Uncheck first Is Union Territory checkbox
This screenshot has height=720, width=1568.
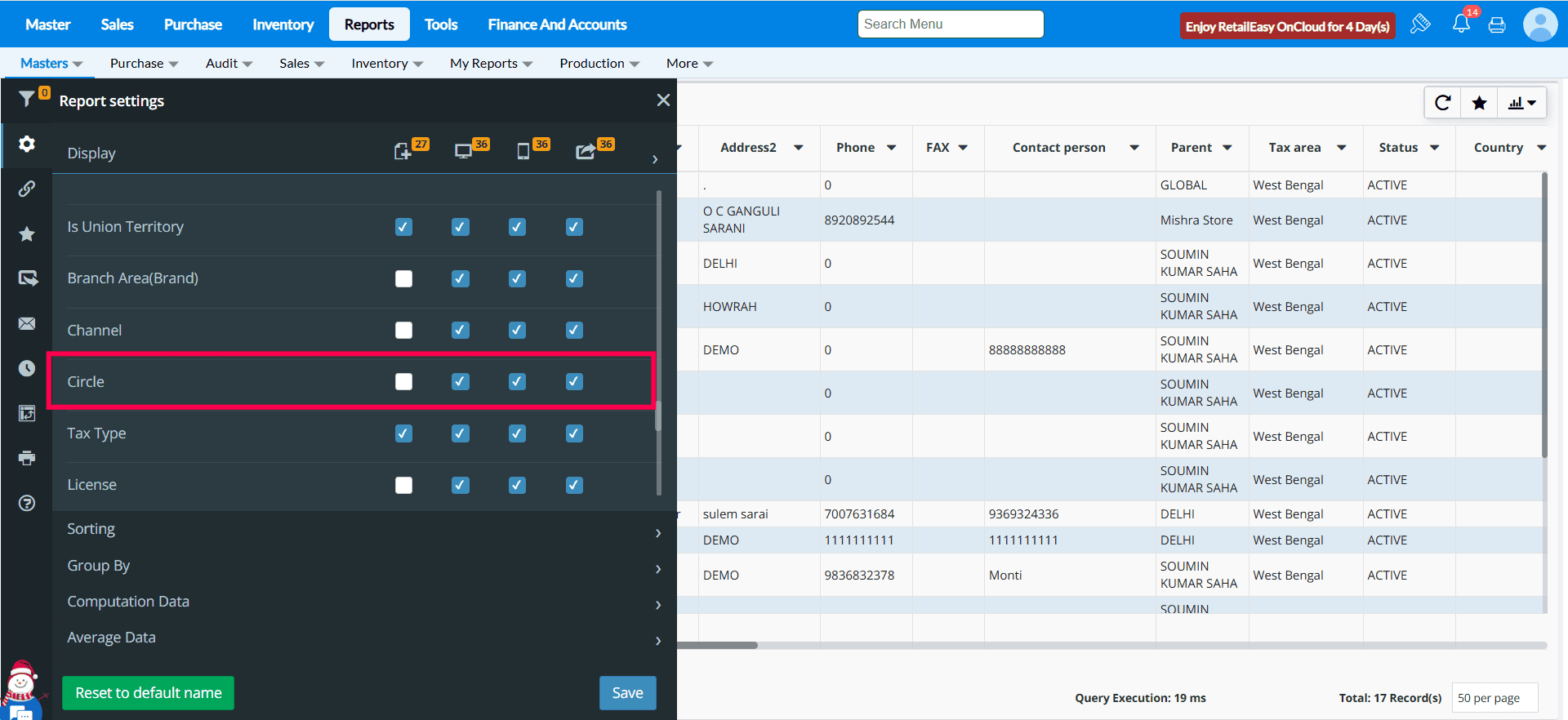click(x=403, y=227)
